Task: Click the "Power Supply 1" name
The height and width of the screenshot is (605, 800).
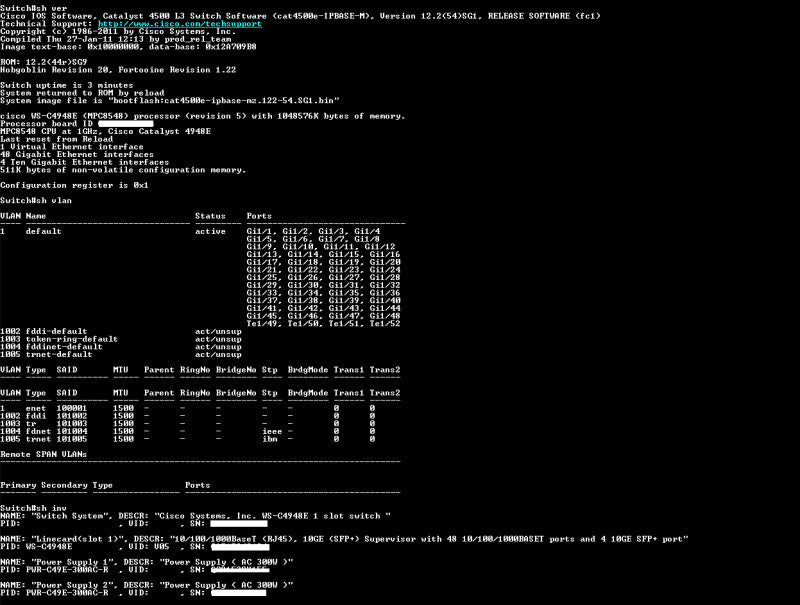Action: point(72,562)
